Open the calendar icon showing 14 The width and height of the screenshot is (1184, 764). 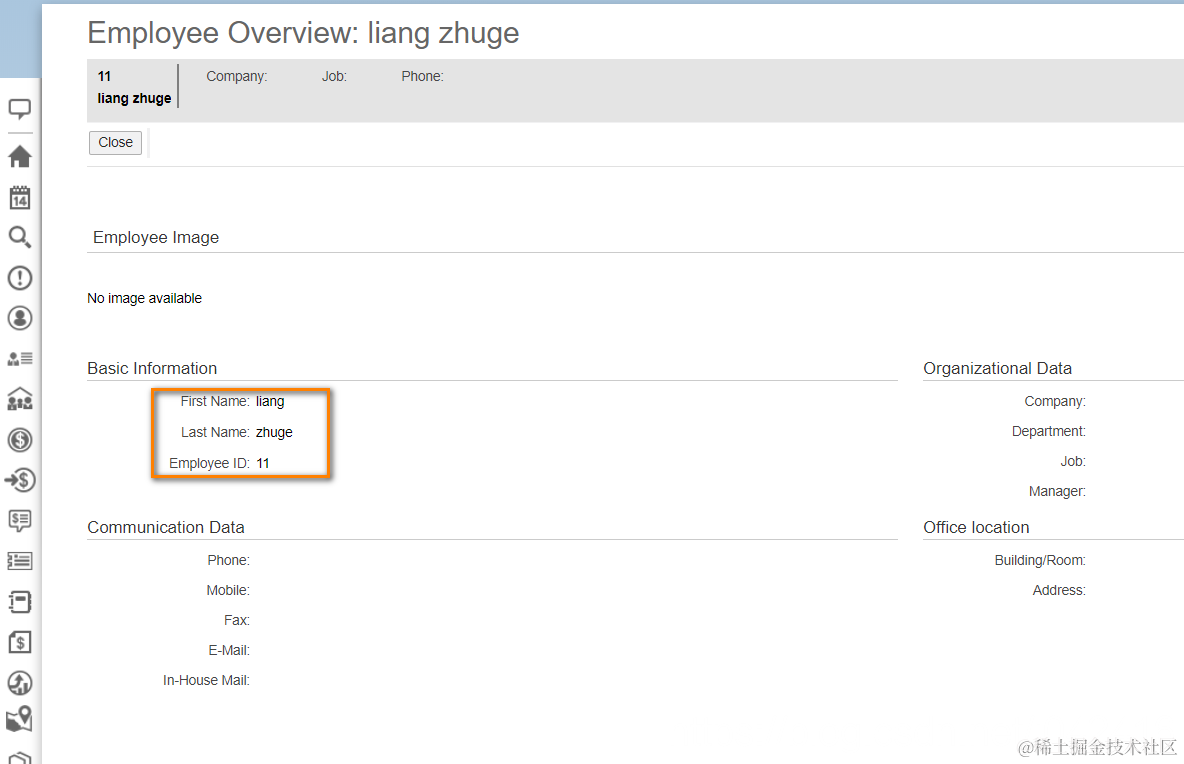click(20, 198)
